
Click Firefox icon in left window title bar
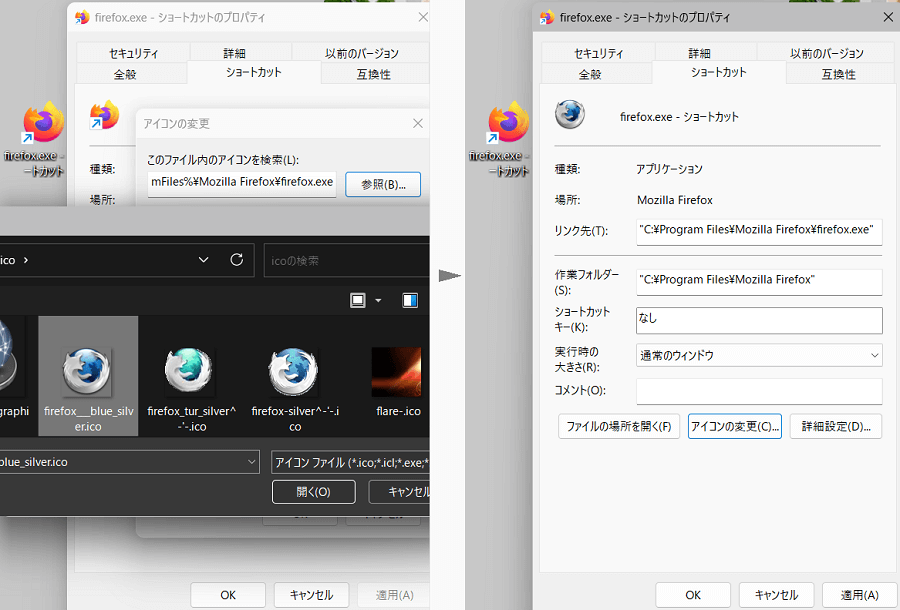83,17
